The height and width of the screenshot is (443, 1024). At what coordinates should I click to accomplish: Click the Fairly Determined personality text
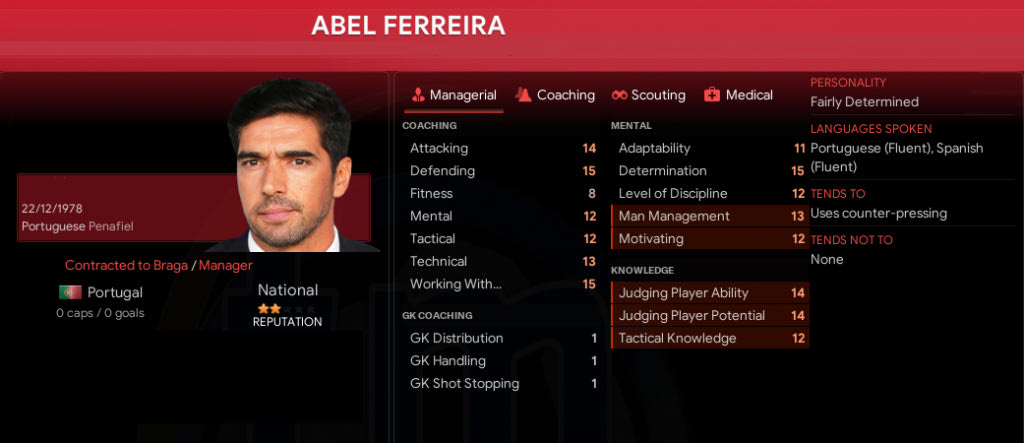coord(864,102)
